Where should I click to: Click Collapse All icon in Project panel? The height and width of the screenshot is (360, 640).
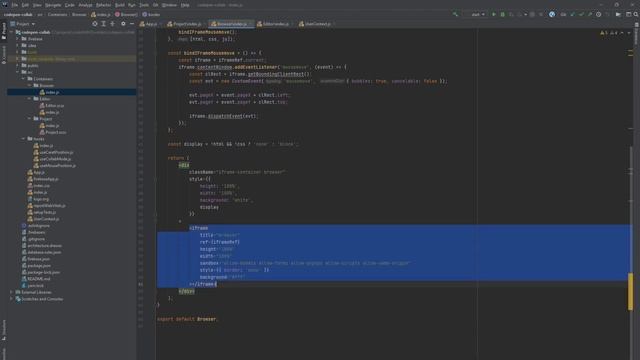(113, 24)
